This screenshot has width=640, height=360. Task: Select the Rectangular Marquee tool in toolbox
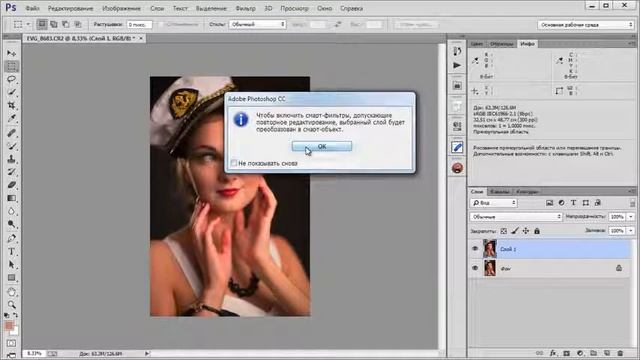[11, 66]
